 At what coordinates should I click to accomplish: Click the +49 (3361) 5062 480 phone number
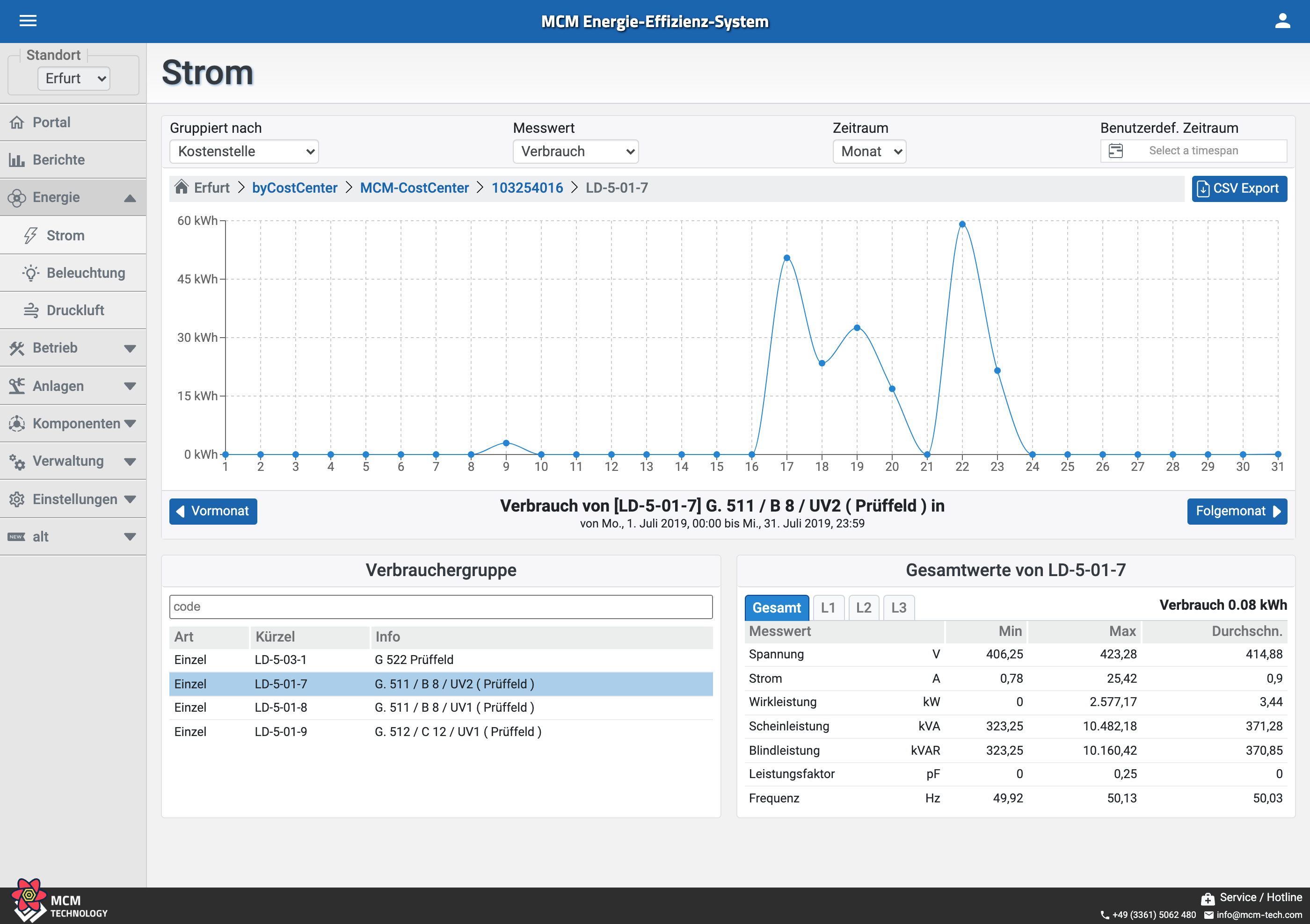point(1154,915)
